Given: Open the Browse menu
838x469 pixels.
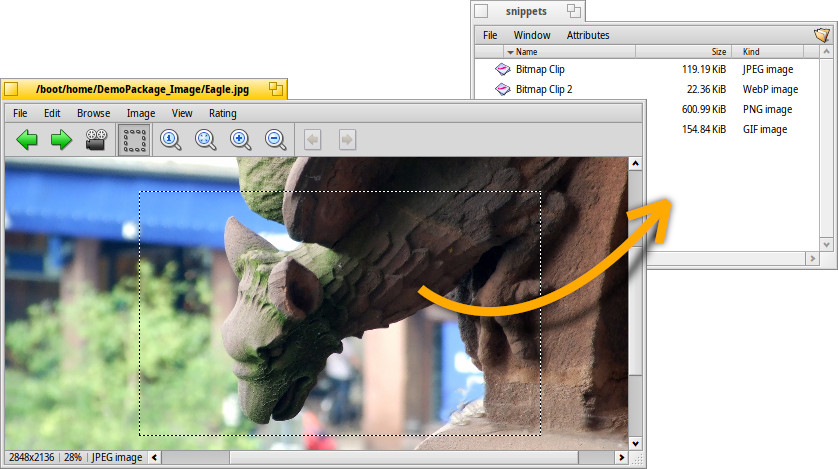Looking at the screenshot, I should [94, 113].
